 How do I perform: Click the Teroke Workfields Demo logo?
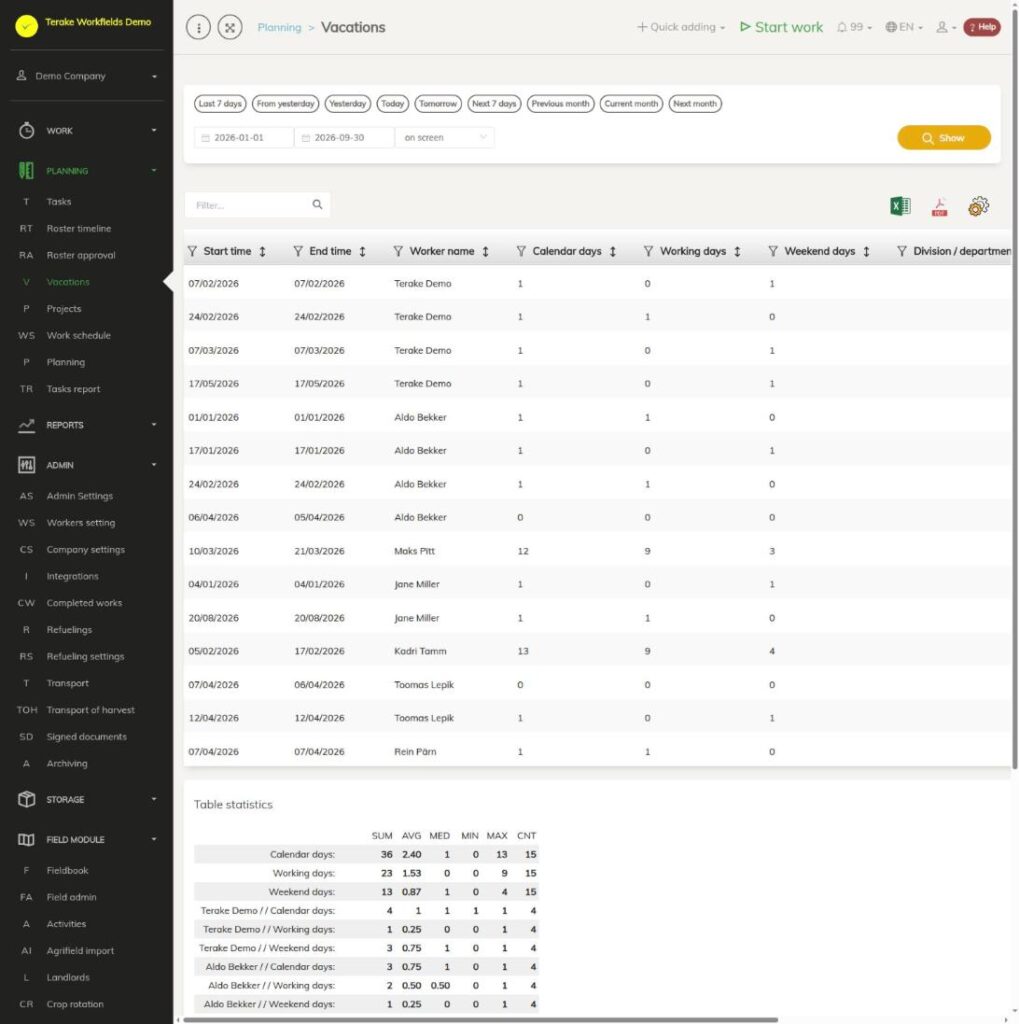27,26
